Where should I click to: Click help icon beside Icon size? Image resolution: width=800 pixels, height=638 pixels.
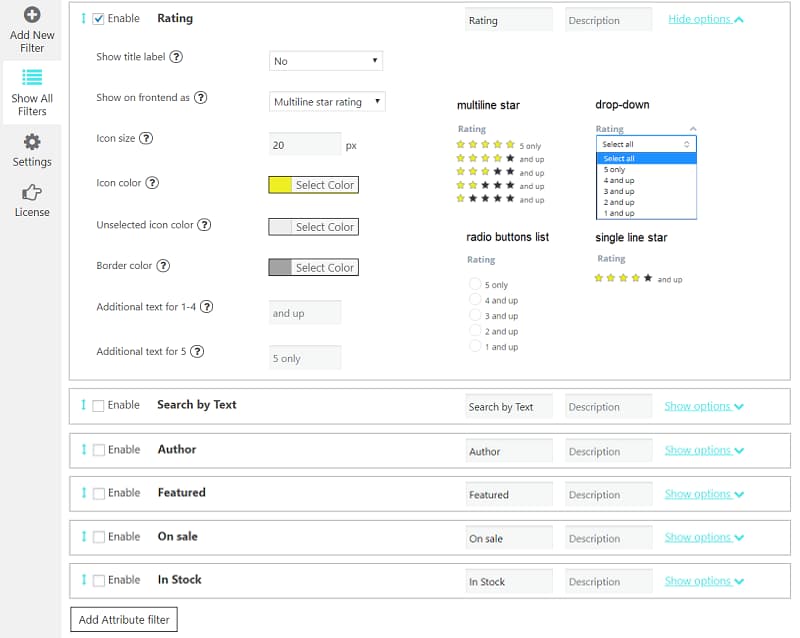[x=146, y=138]
